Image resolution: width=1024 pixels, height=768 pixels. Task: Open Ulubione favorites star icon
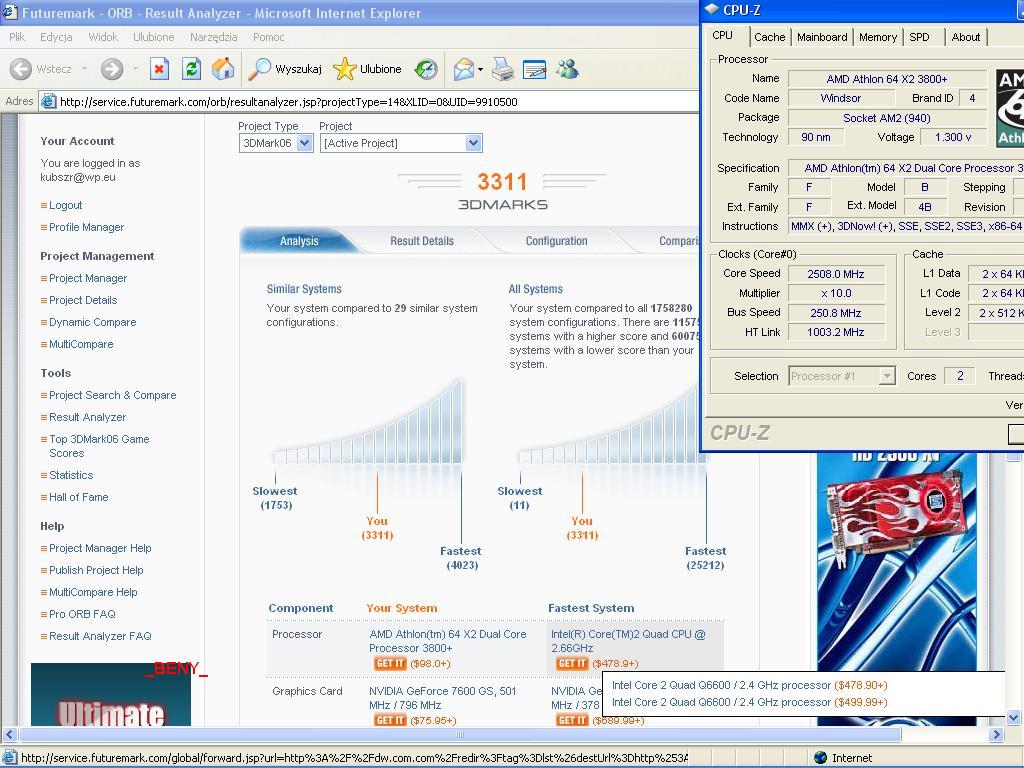click(345, 69)
